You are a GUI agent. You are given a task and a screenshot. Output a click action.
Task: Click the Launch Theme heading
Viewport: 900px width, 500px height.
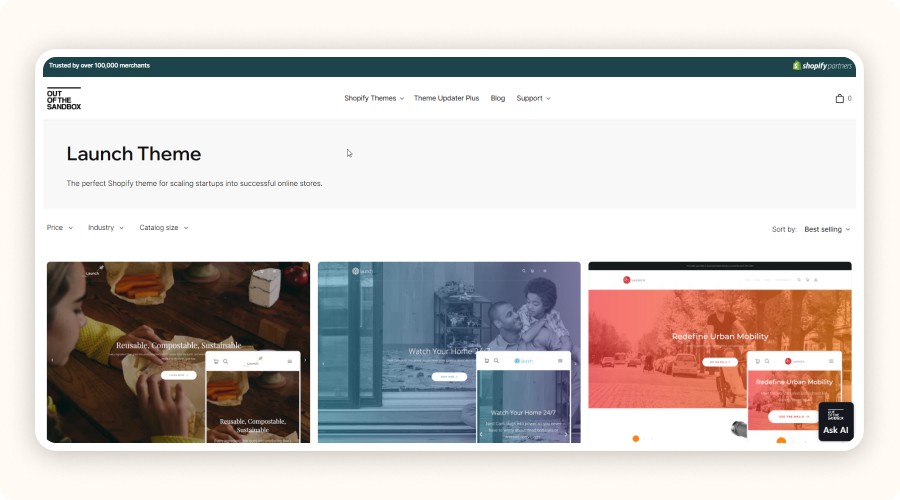tap(134, 154)
